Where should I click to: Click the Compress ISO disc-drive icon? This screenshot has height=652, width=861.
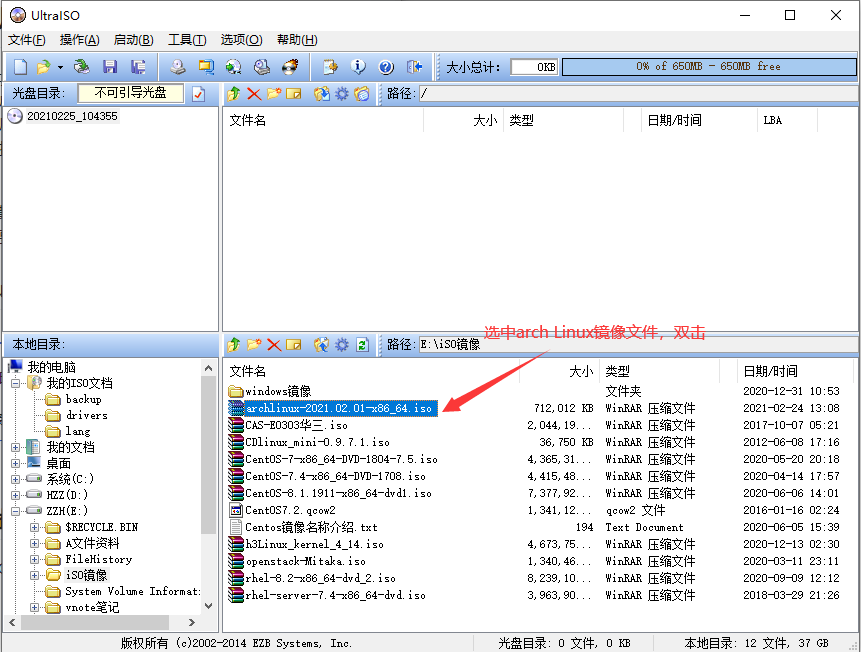262,67
